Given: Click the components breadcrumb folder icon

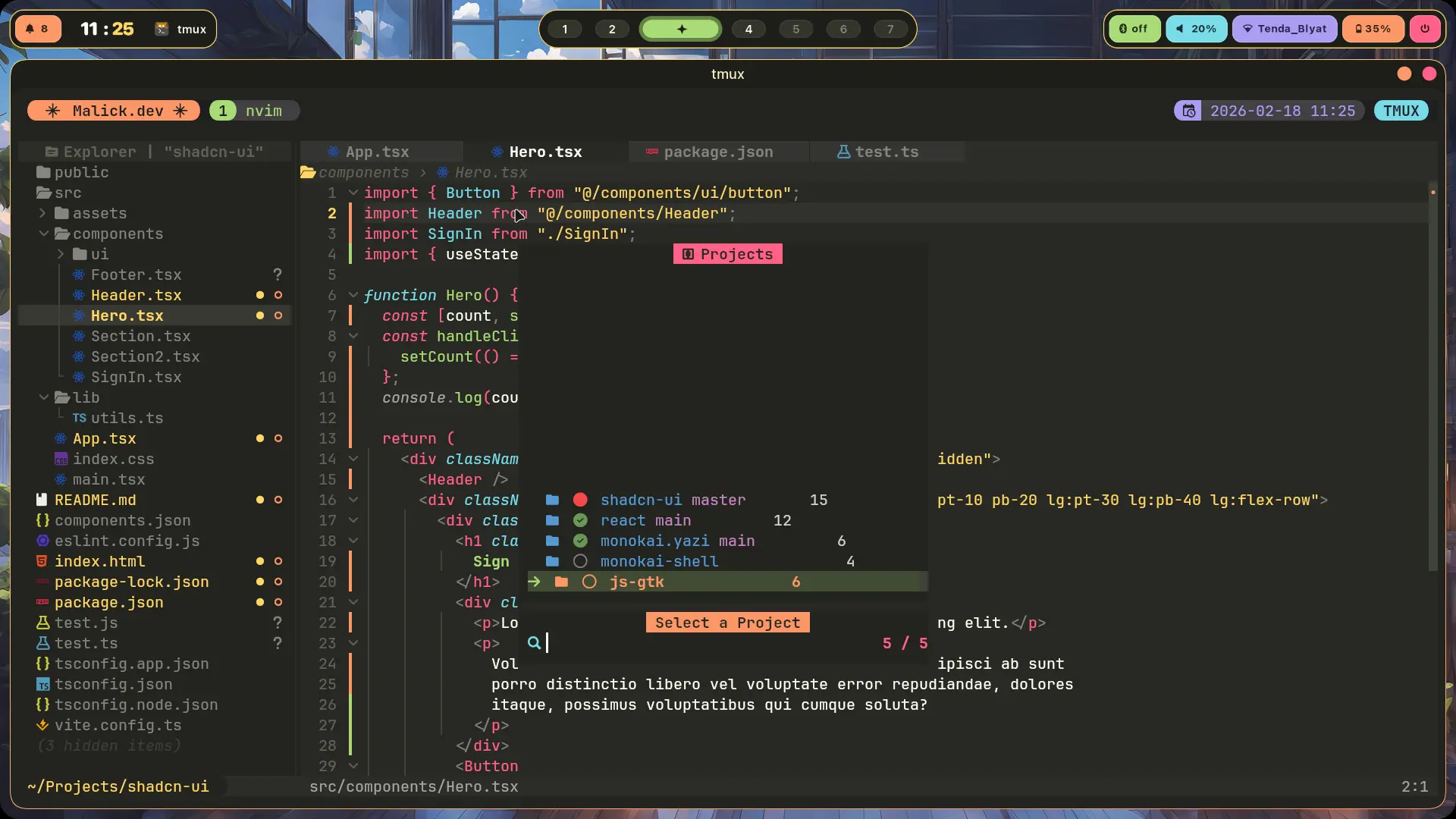Looking at the screenshot, I should tap(308, 173).
